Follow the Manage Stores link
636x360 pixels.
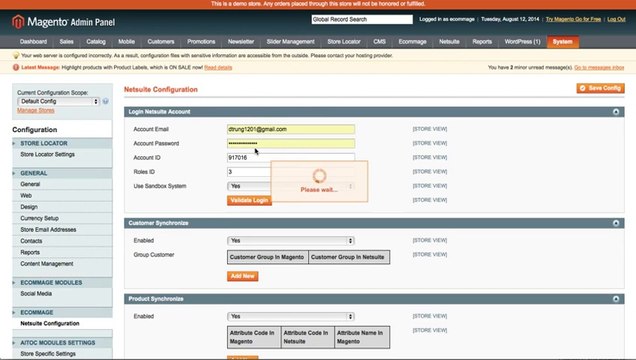pos(36,110)
